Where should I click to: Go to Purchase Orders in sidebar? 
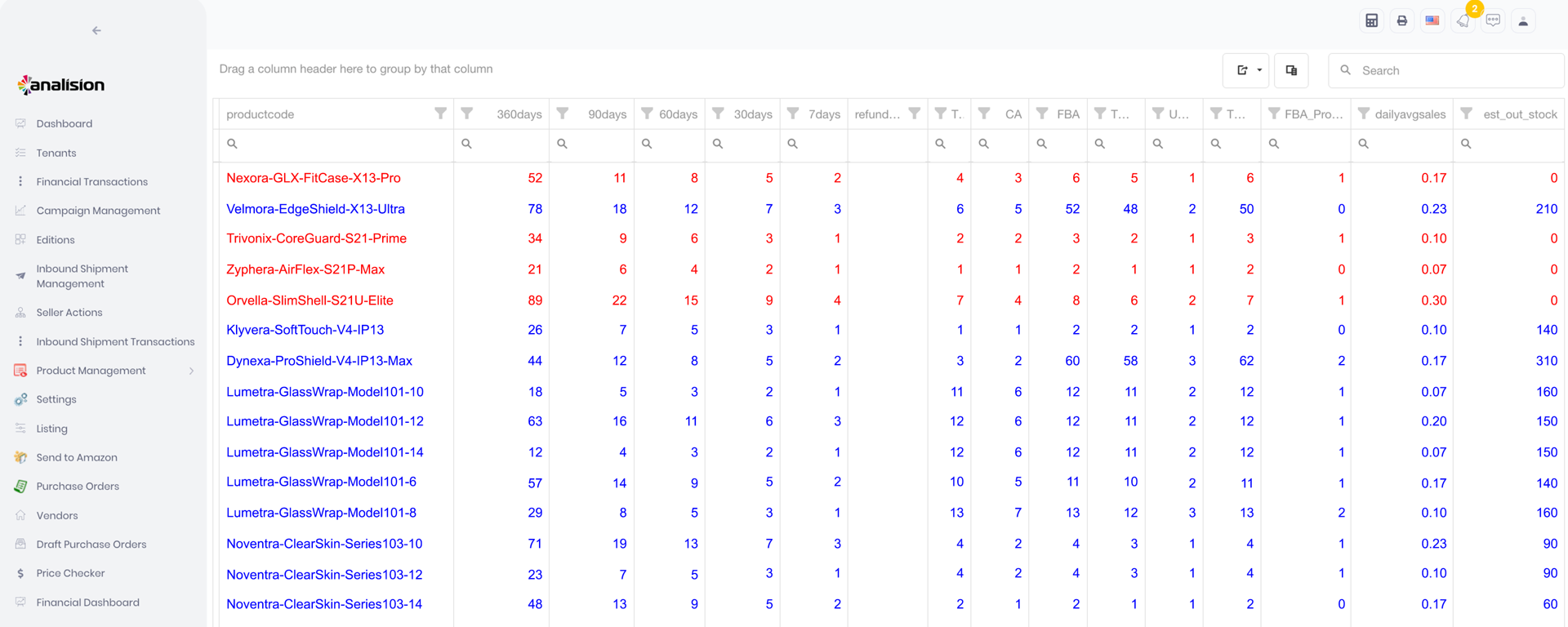pos(78,487)
